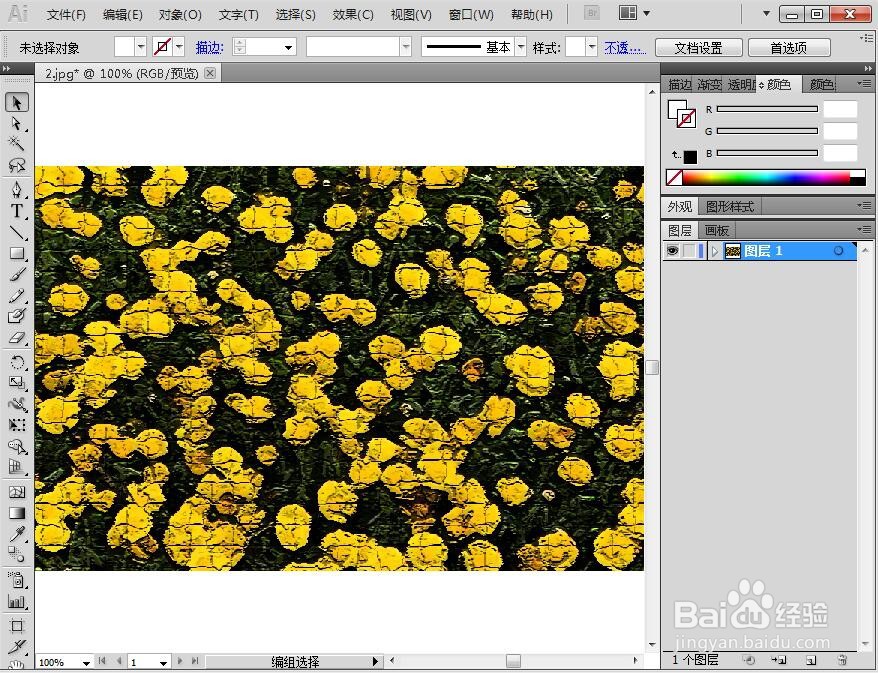Select the Pen tool
The height and width of the screenshot is (673, 878).
(17, 190)
